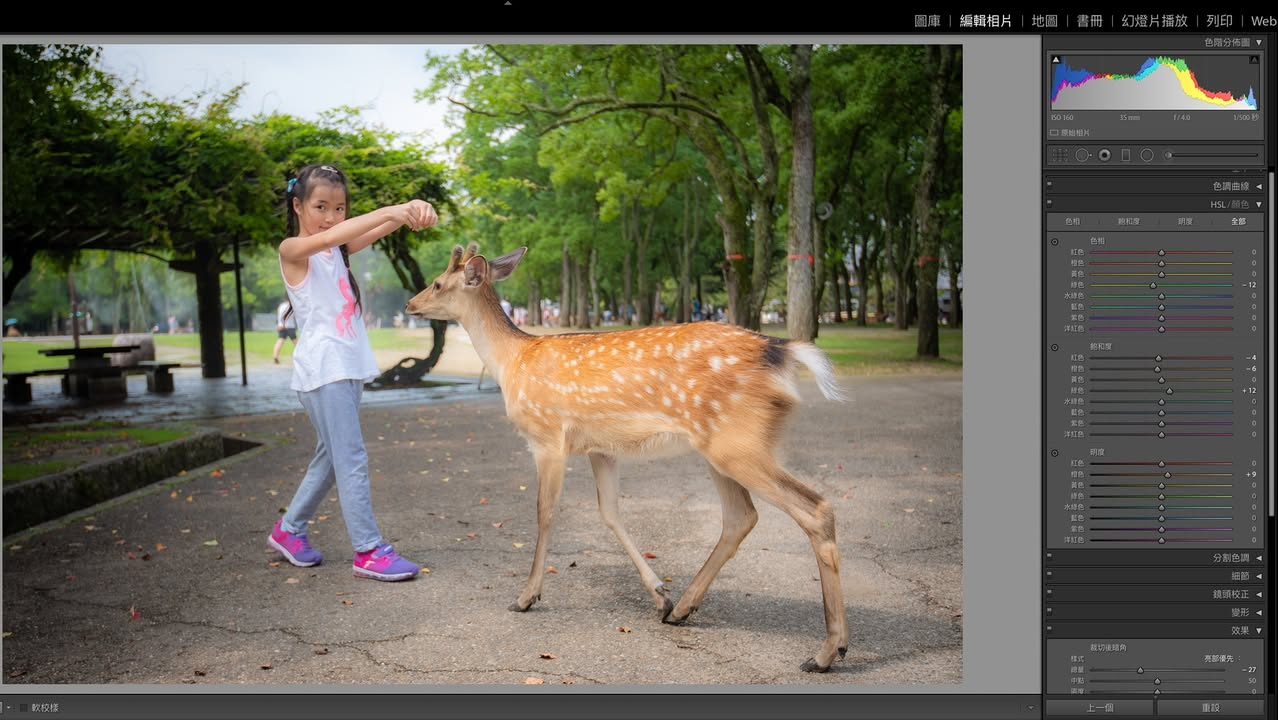This screenshot has height=720, width=1278.
Task: Click the 色相 targeted adjustment icon
Action: pyautogui.click(x=1054, y=242)
